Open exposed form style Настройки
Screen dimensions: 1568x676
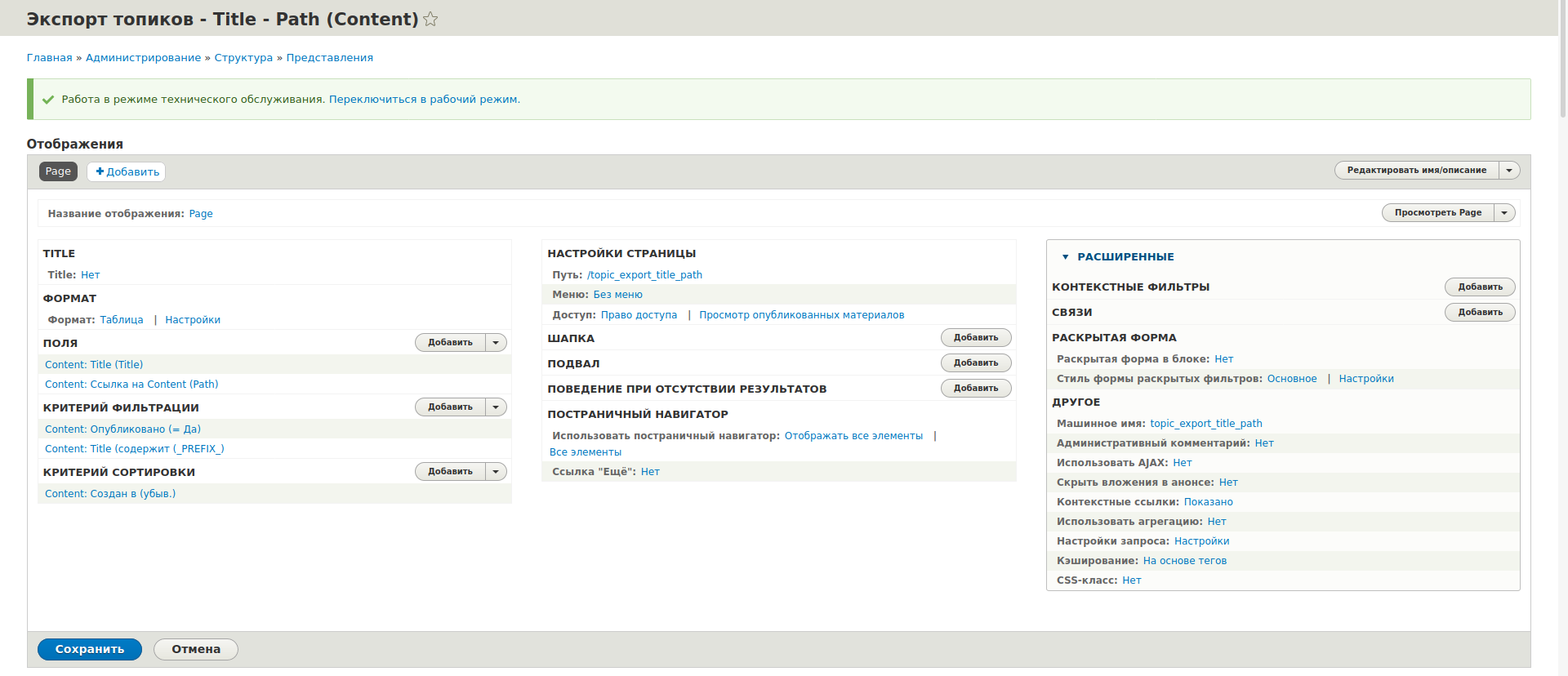tap(1366, 379)
